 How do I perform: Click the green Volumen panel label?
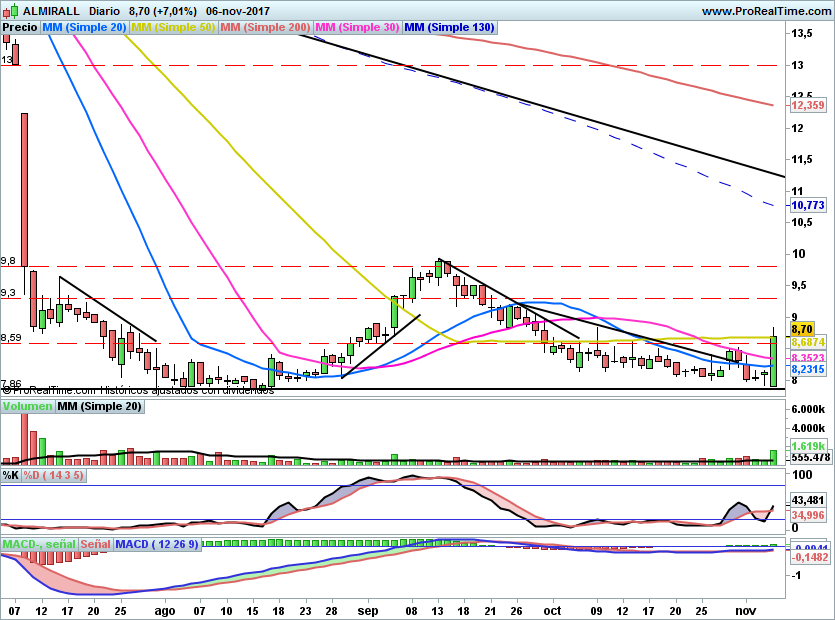coord(27,407)
